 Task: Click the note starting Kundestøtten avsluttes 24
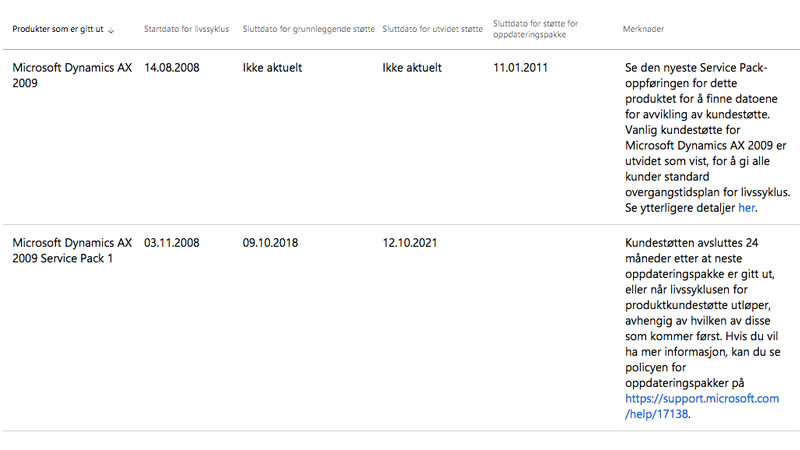[x=702, y=328]
